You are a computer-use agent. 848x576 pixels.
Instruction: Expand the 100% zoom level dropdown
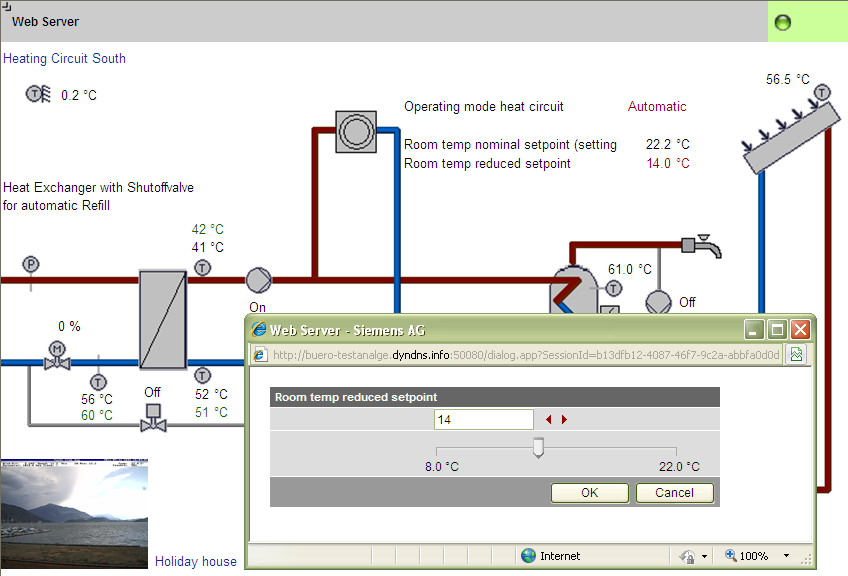[786, 555]
